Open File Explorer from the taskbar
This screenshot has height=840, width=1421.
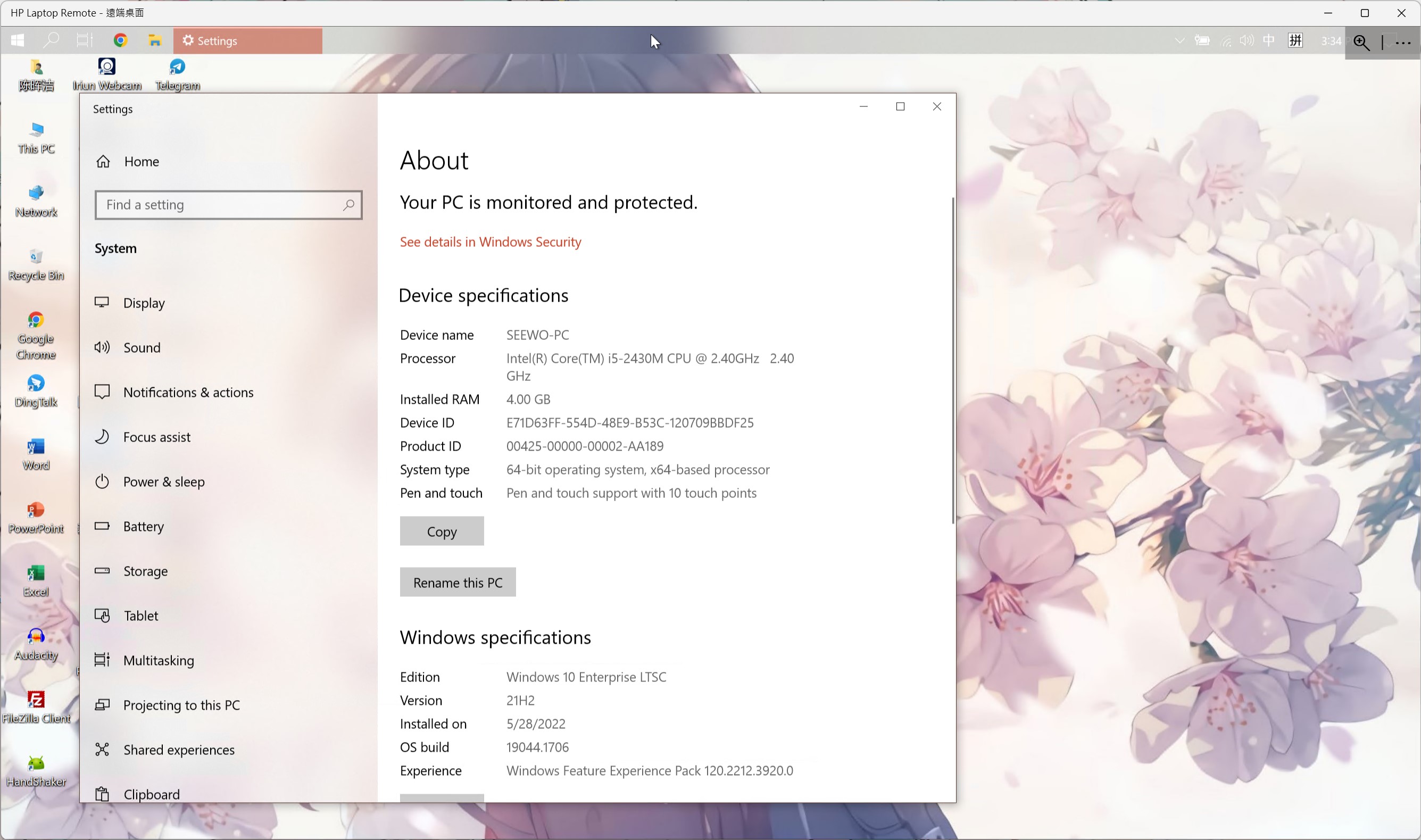[155, 41]
